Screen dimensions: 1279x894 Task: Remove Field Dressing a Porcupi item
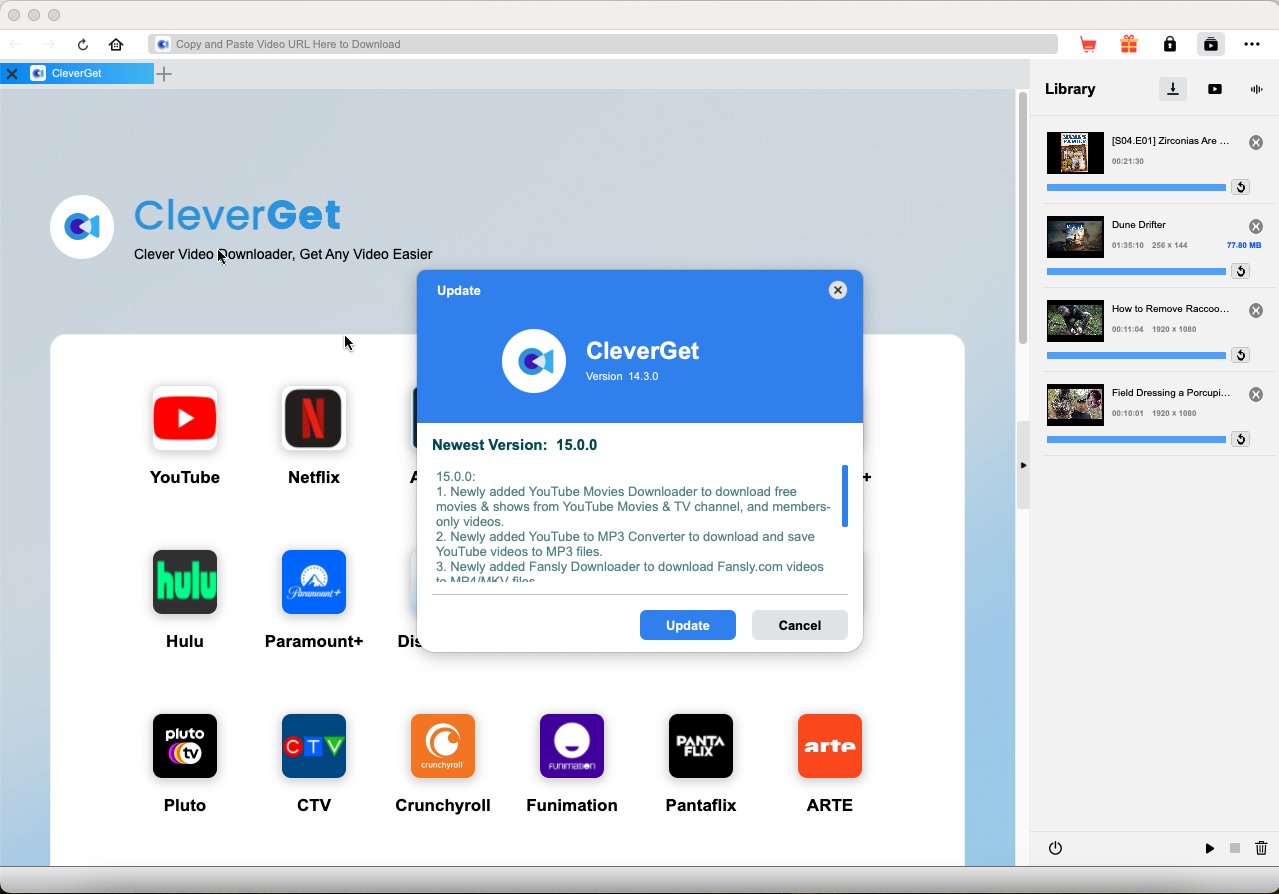click(x=1256, y=395)
